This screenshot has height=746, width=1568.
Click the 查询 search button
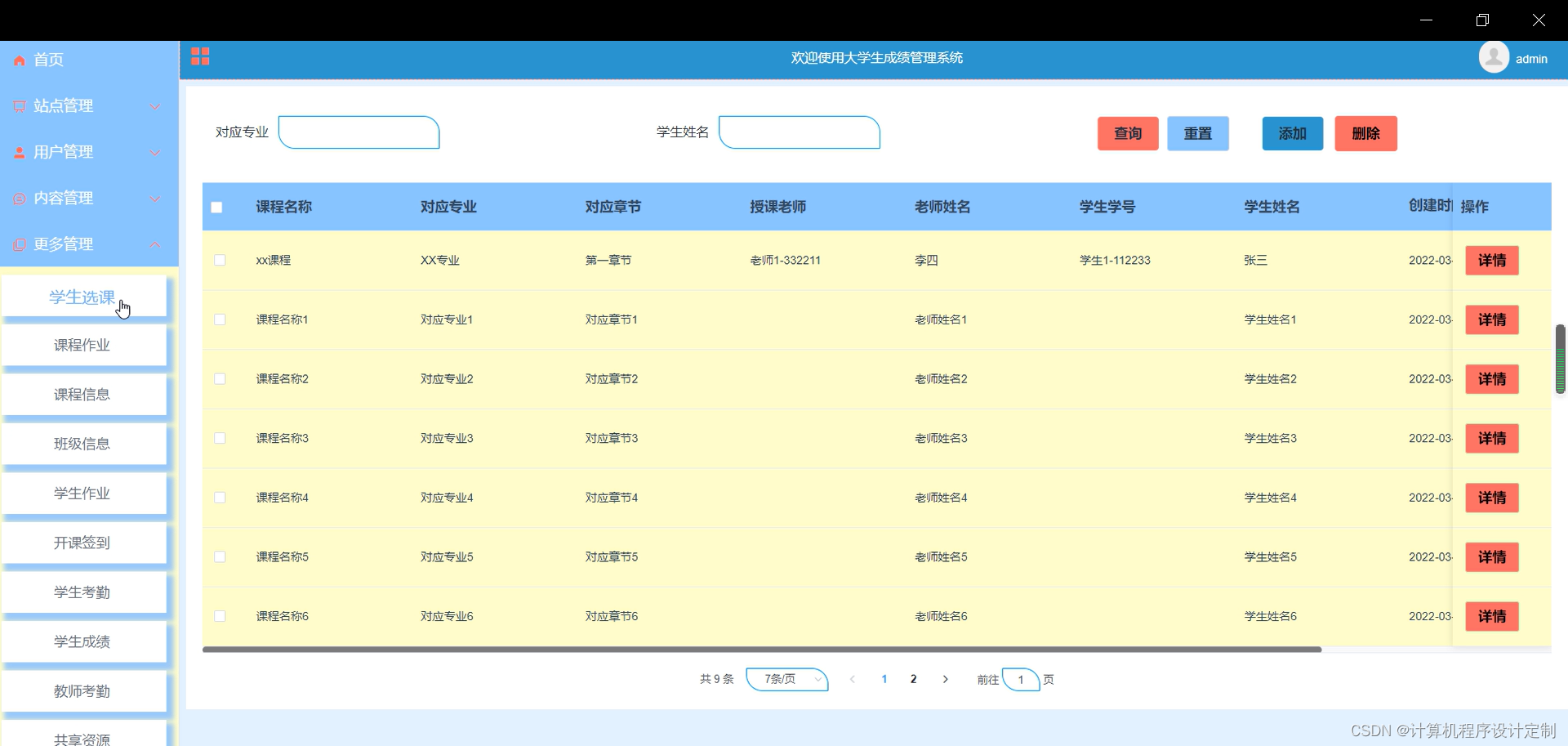point(1127,133)
